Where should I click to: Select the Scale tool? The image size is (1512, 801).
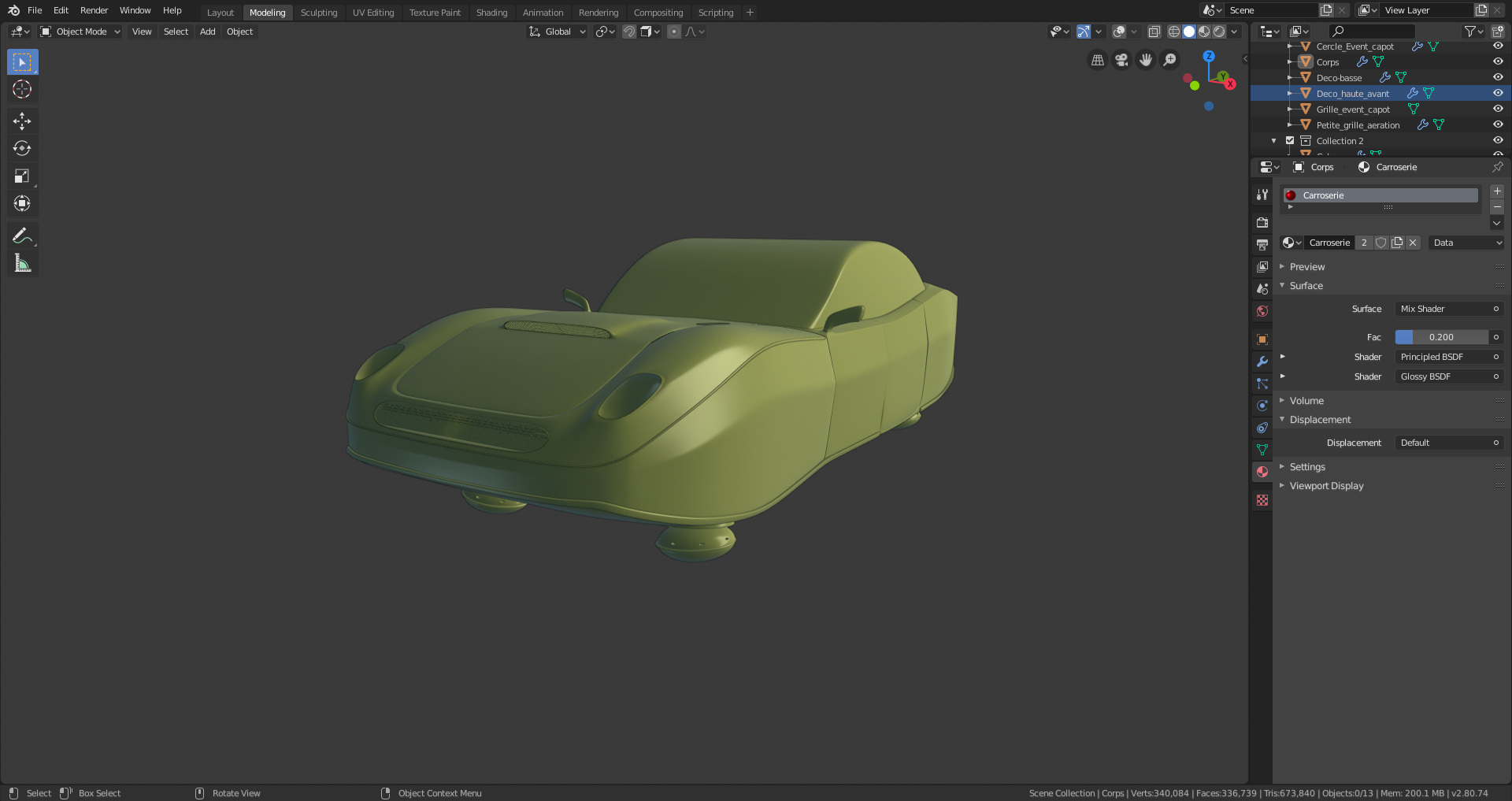[x=22, y=176]
